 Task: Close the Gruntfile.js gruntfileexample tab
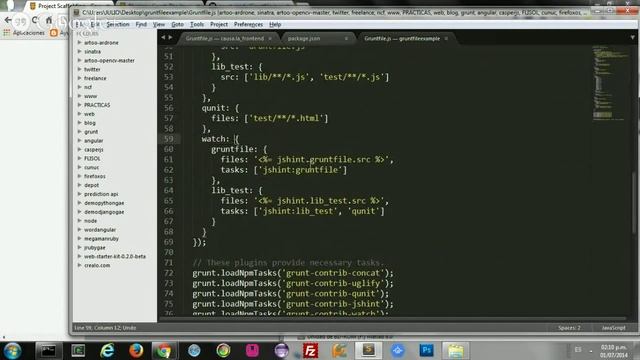(446, 38)
